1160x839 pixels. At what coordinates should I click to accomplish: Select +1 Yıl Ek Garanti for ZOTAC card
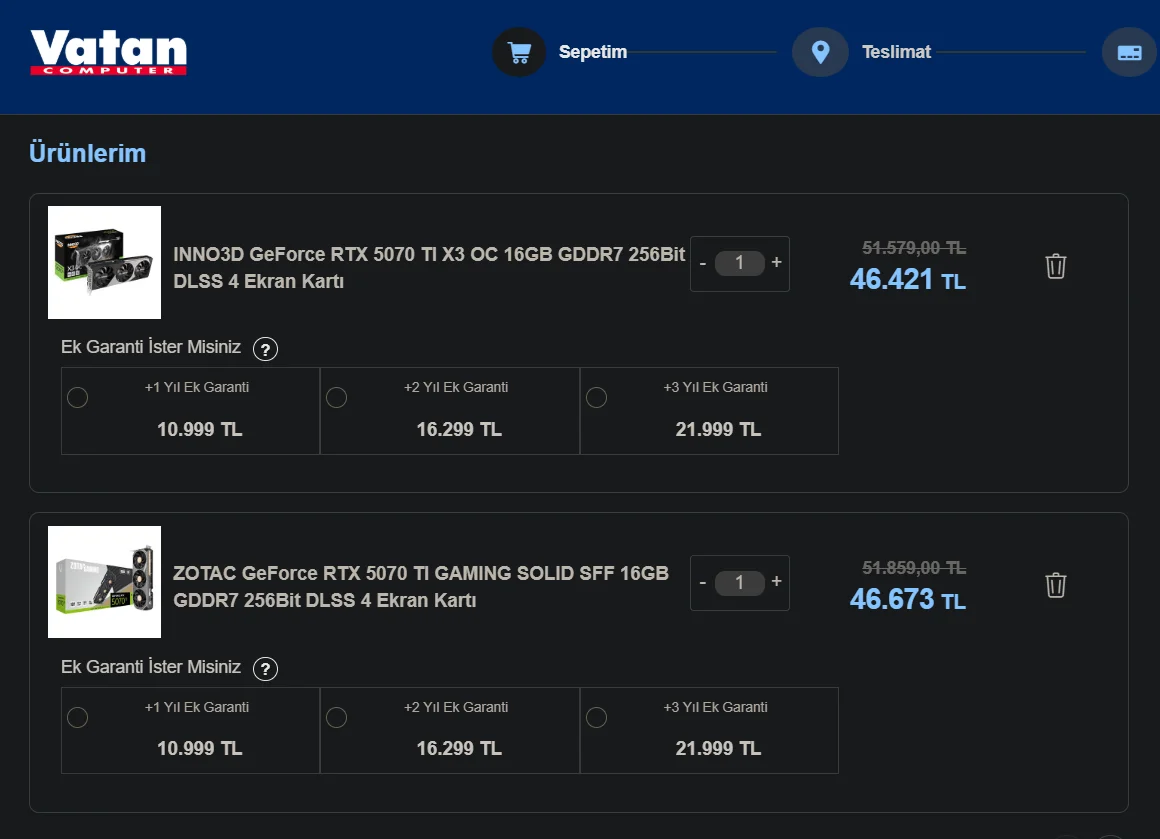tap(78, 718)
